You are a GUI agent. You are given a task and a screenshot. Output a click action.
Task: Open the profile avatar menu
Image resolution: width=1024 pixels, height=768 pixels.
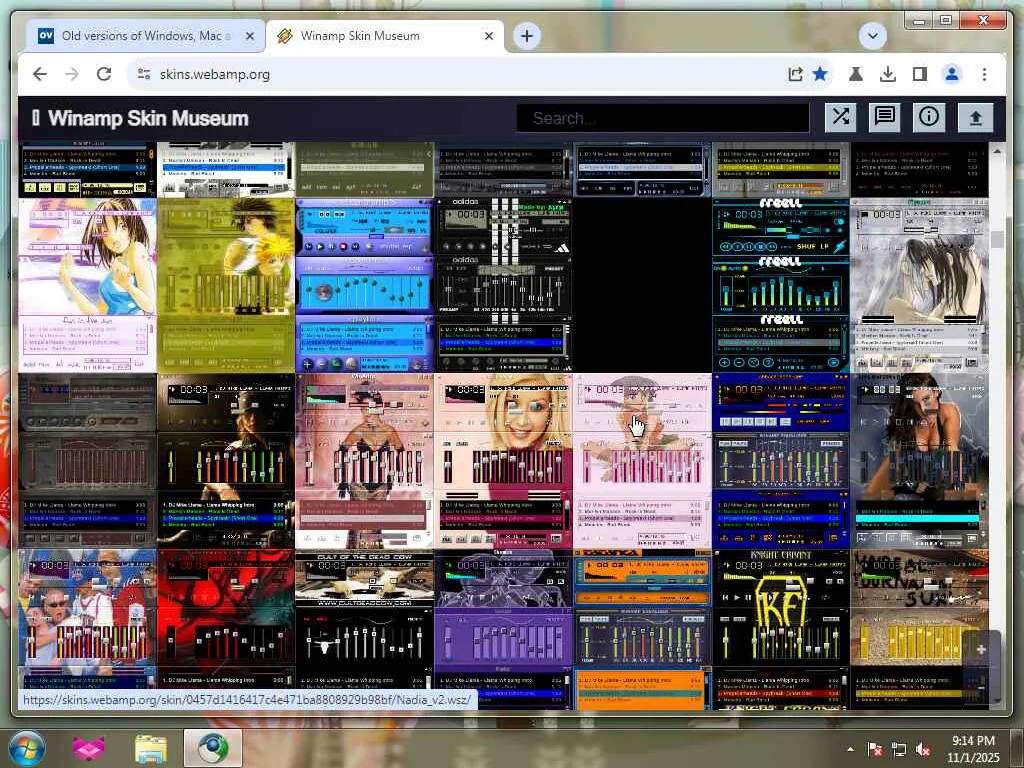(952, 74)
